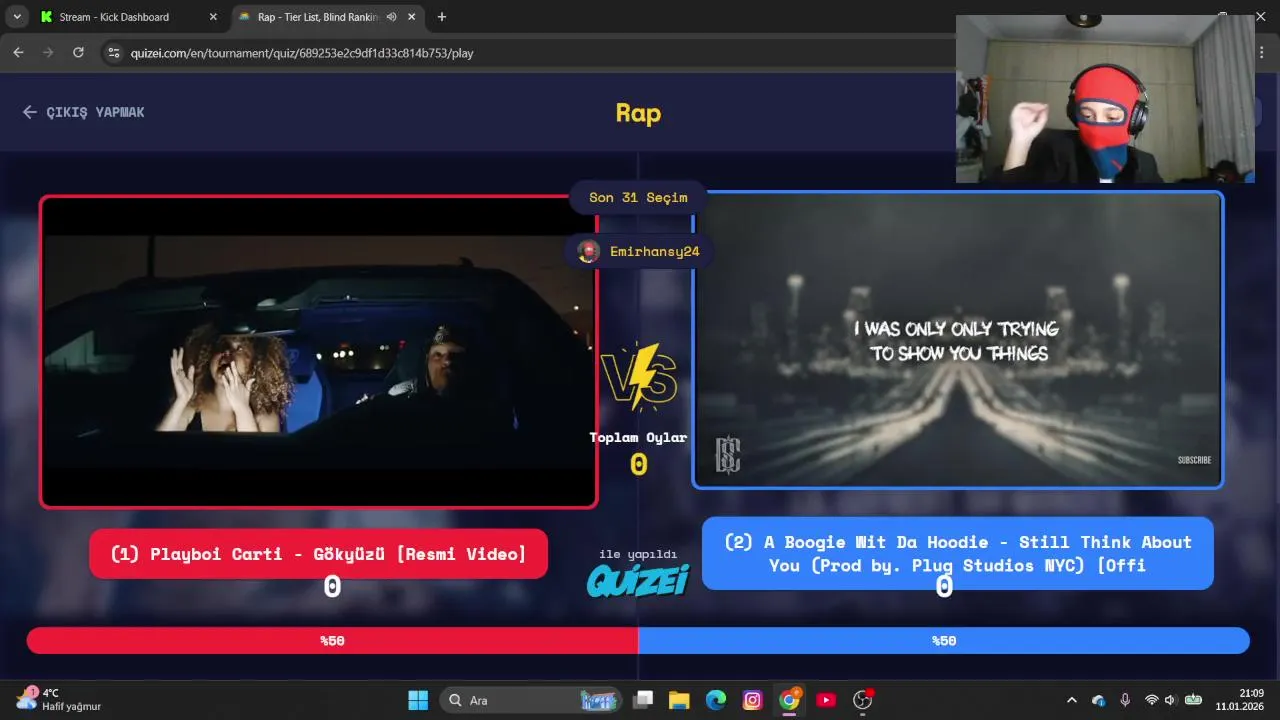Click ÇIKIŞ YAPMAK exit link
Image resolution: width=1280 pixels, height=720 pixels.
tap(83, 112)
